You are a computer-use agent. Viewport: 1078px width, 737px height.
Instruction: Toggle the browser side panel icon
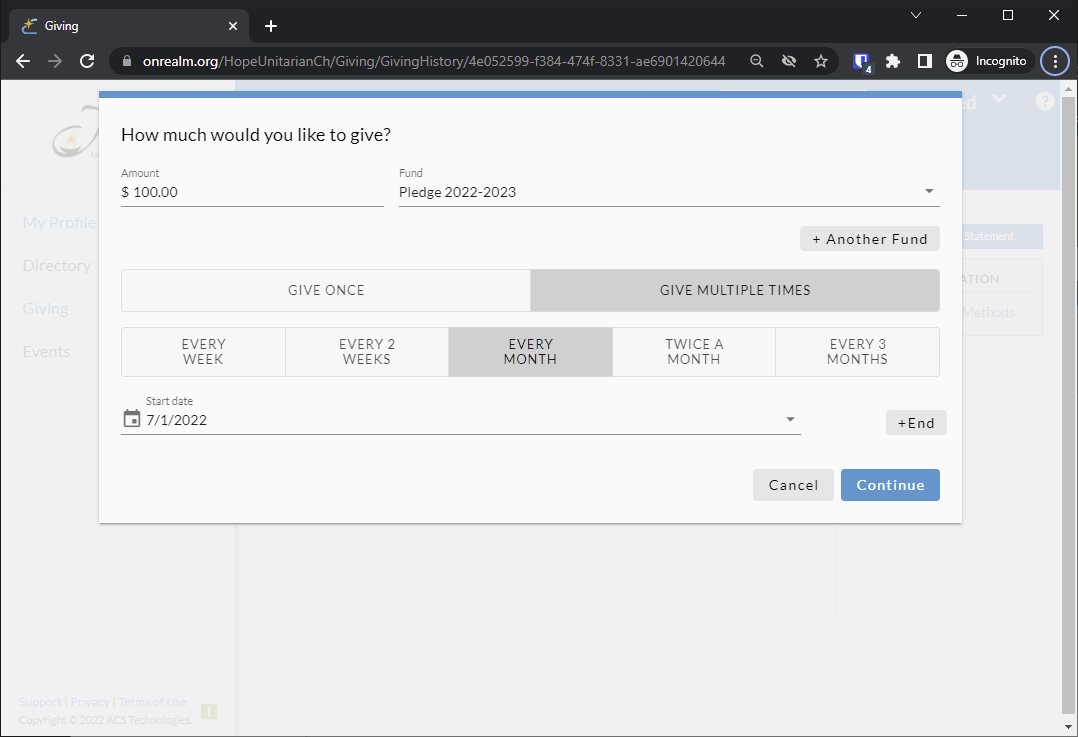925,61
